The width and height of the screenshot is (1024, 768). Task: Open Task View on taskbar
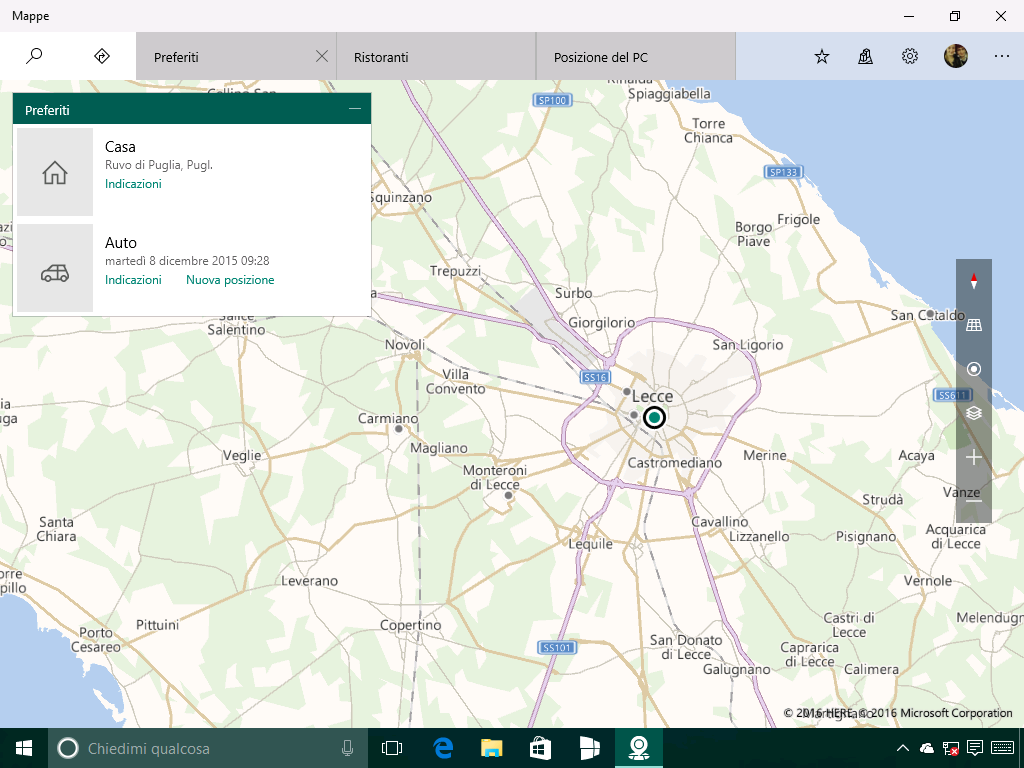392,748
